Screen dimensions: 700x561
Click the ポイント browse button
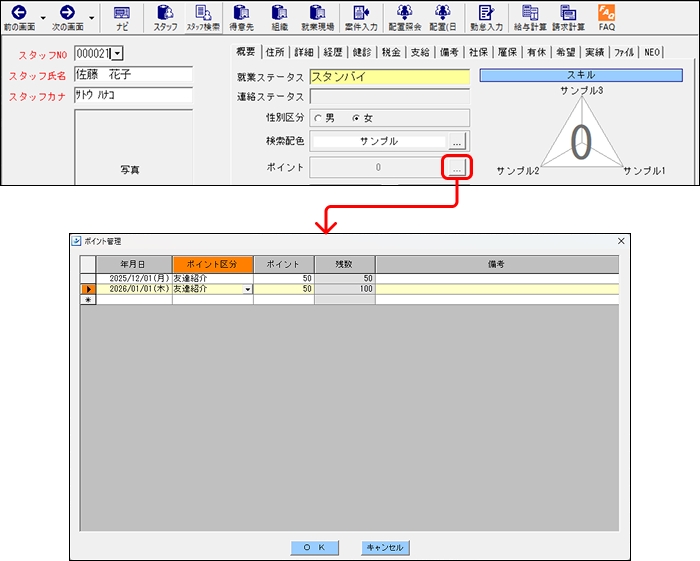pos(457,168)
